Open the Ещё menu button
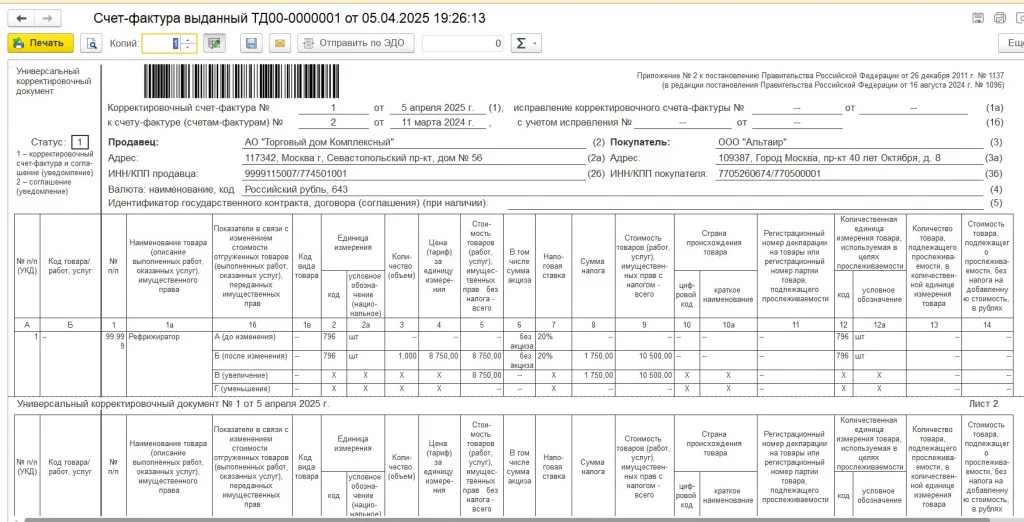The width and height of the screenshot is (1024, 522). point(1012,44)
